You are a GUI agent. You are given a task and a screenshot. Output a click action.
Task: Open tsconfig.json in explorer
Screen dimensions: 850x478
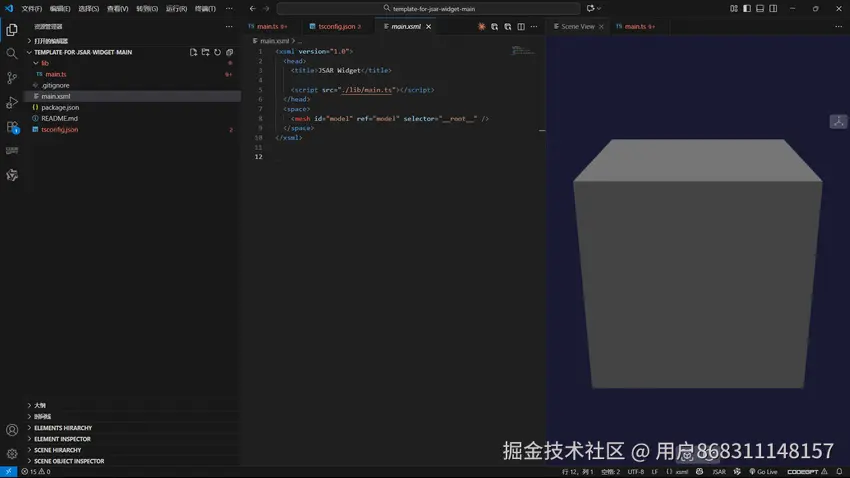[x=60, y=130]
